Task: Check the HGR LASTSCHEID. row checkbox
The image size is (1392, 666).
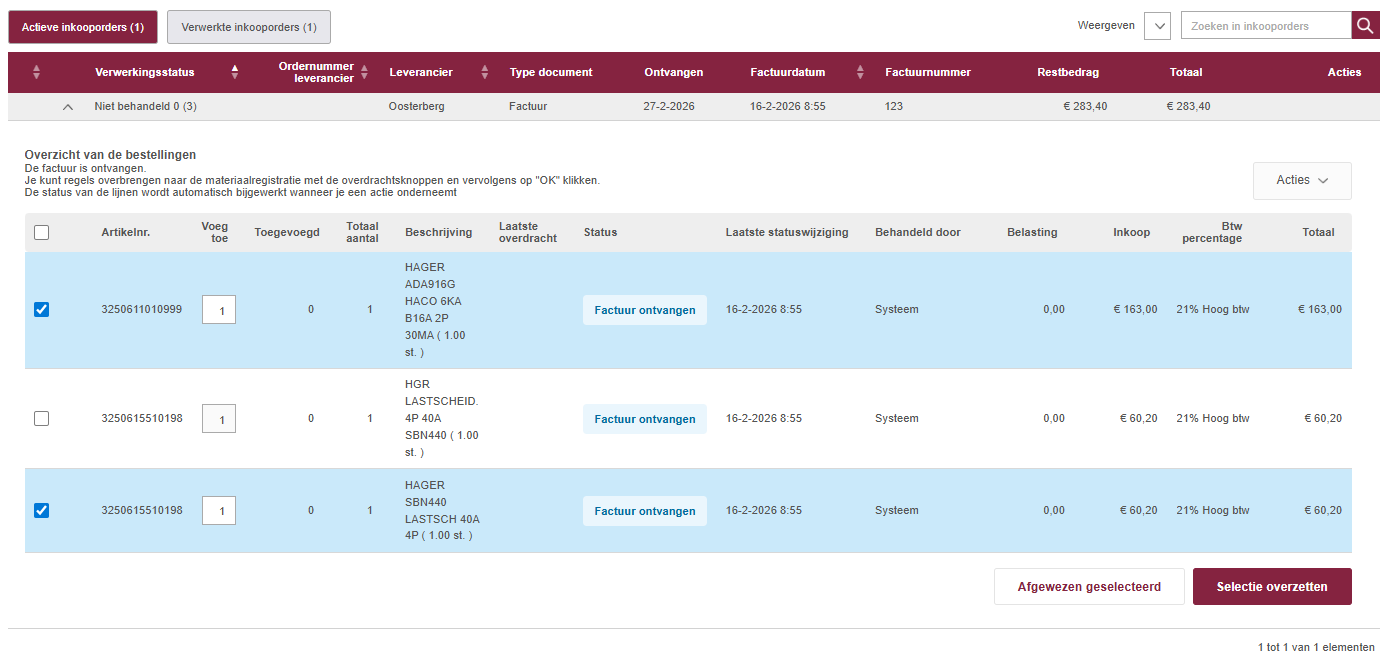Action: point(41,419)
